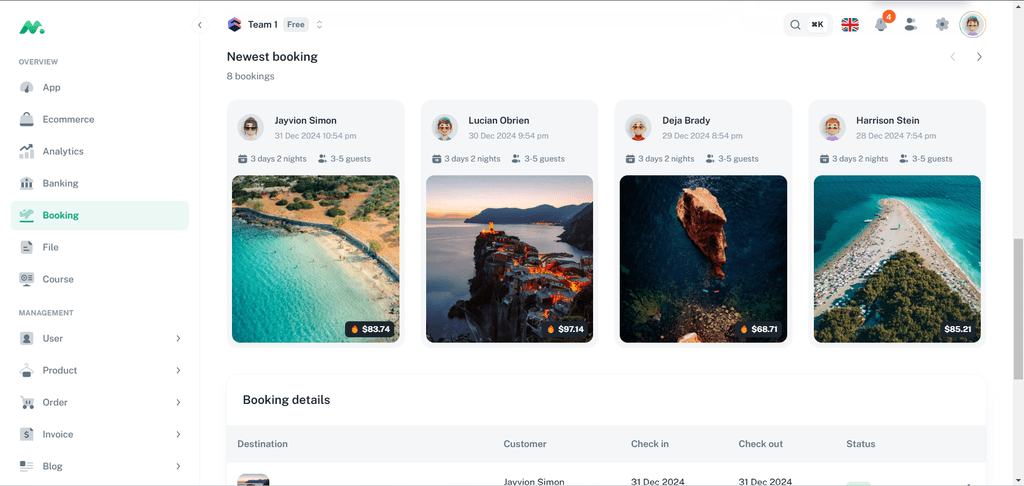
Task: Click the $85.21 price tag
Action: pyautogui.click(x=957, y=329)
